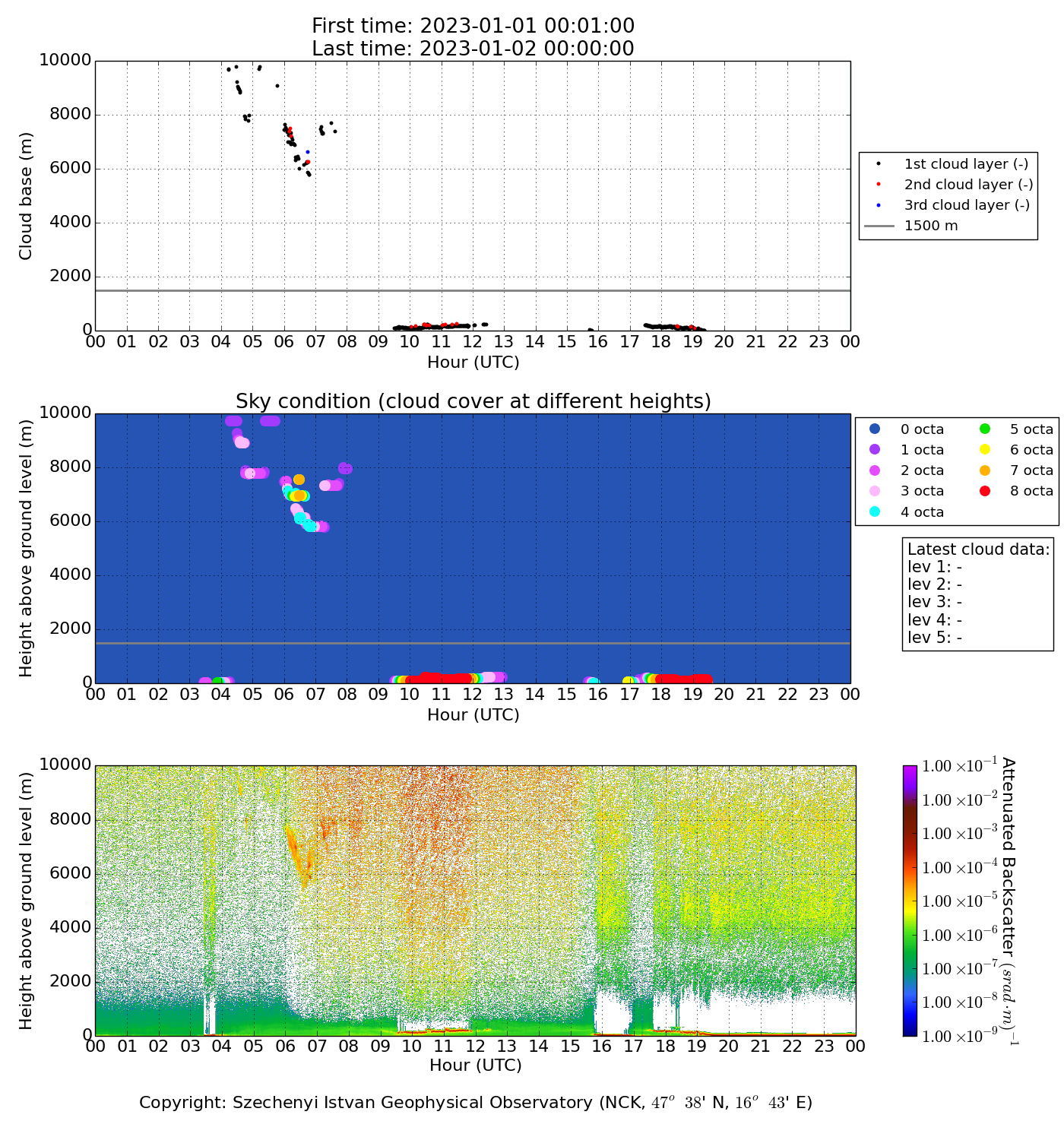1064x1140 pixels.
Task: Click the 'First time' timestamp text
Action: pos(473,26)
